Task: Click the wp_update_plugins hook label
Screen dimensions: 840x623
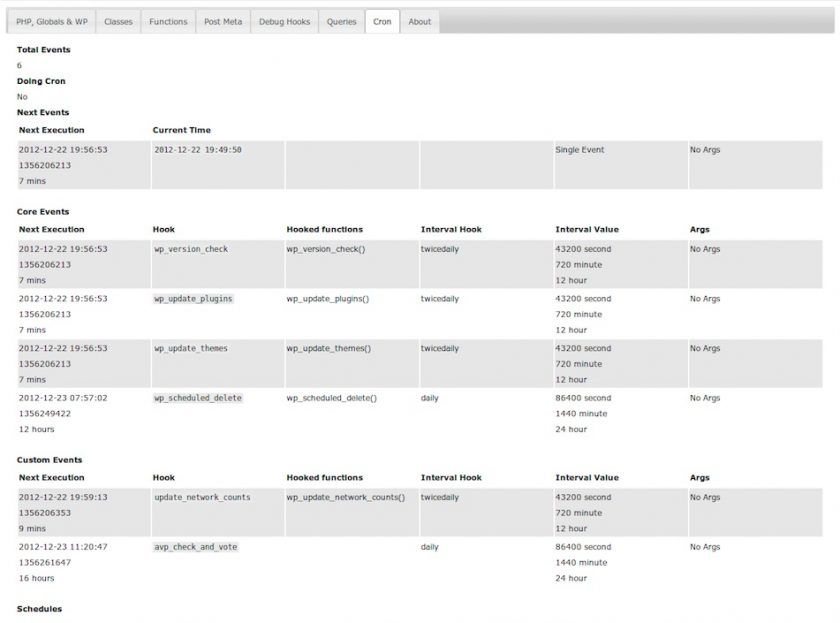Action: click(x=193, y=299)
